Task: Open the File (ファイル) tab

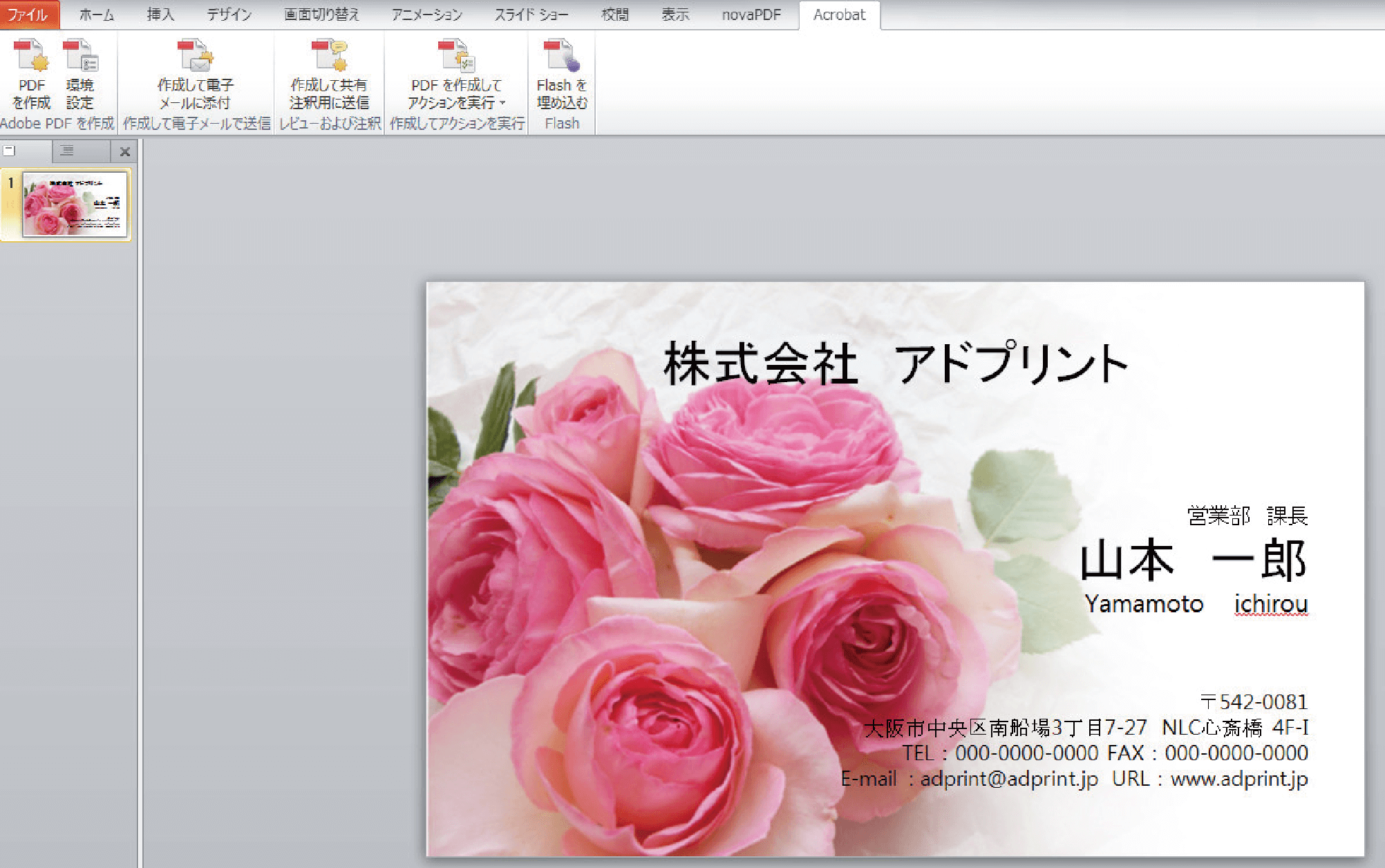Action: click(28, 15)
